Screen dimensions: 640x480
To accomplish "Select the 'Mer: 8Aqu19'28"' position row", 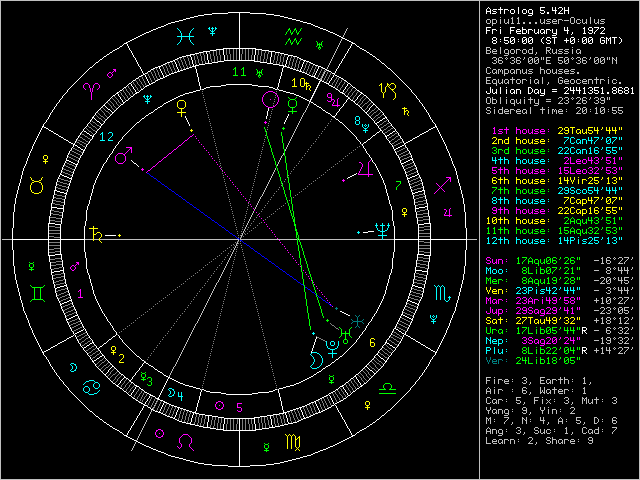I will click(x=560, y=280).
